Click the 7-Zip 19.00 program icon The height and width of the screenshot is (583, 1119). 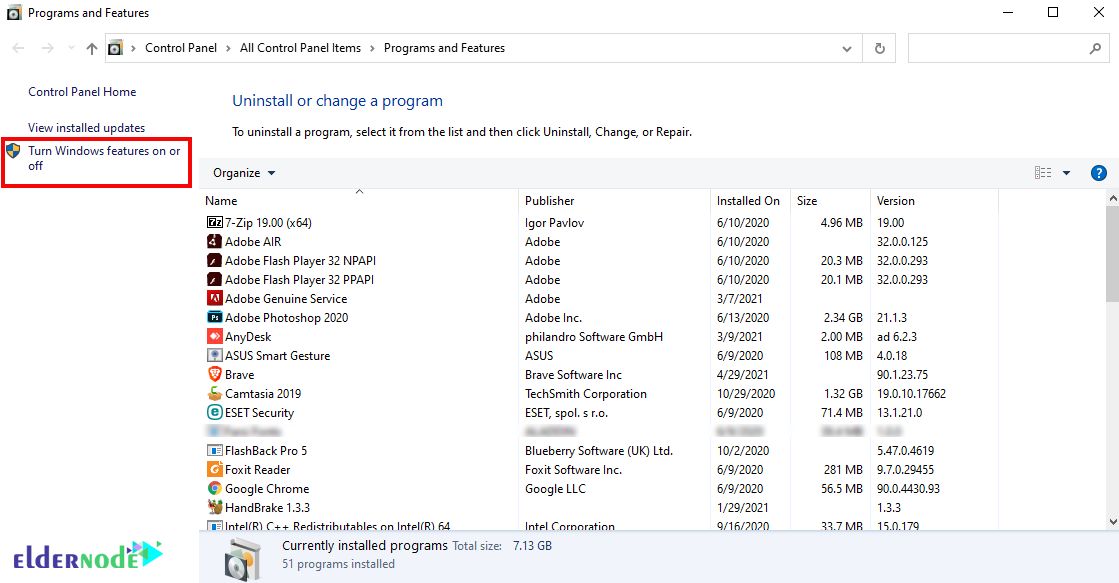[x=213, y=222]
